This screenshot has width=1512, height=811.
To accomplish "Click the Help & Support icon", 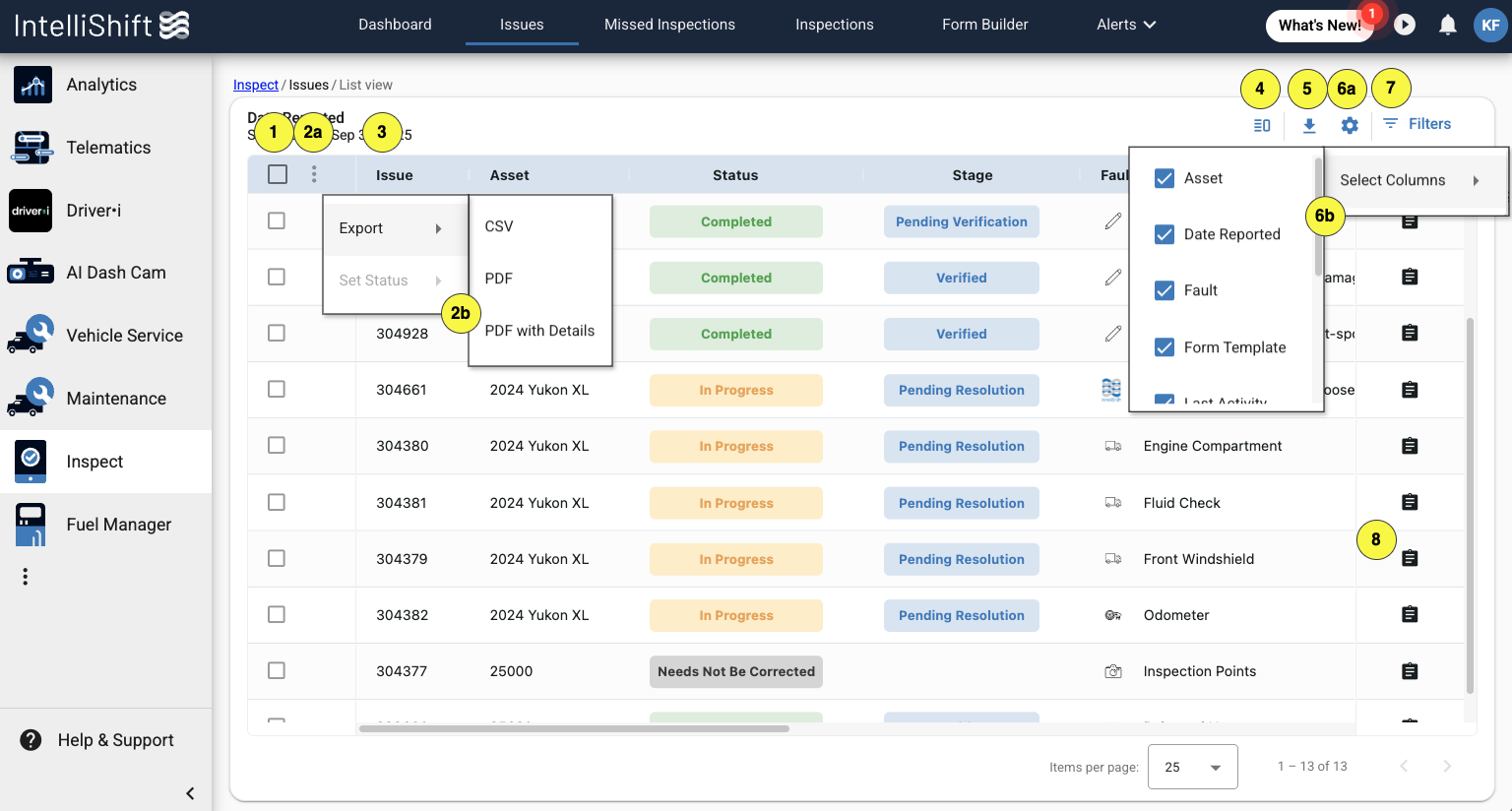I will pos(31,740).
